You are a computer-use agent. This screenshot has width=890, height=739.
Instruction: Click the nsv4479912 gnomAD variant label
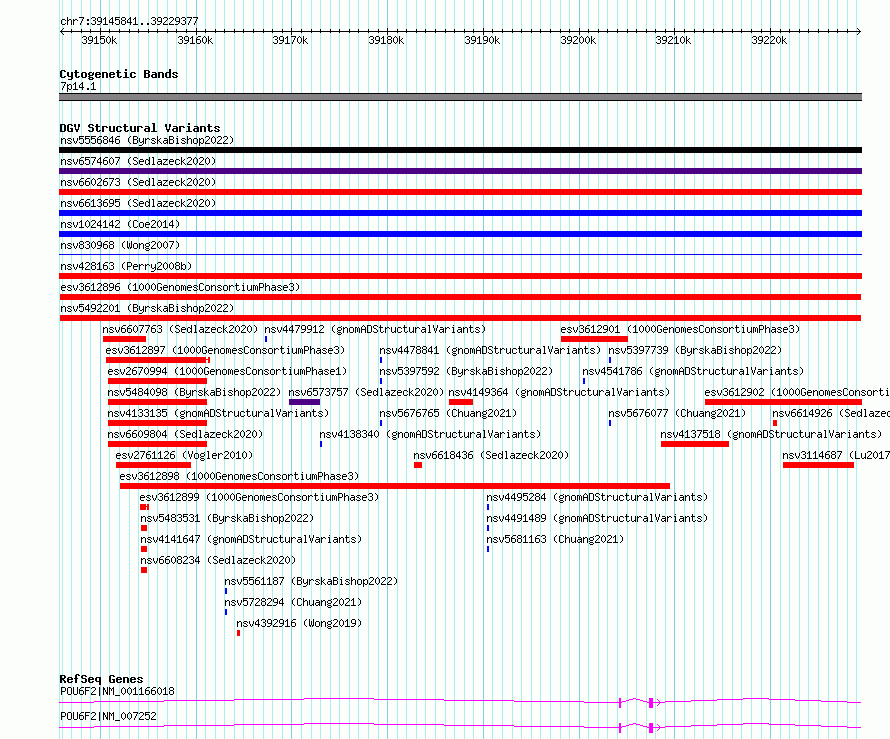coord(375,329)
